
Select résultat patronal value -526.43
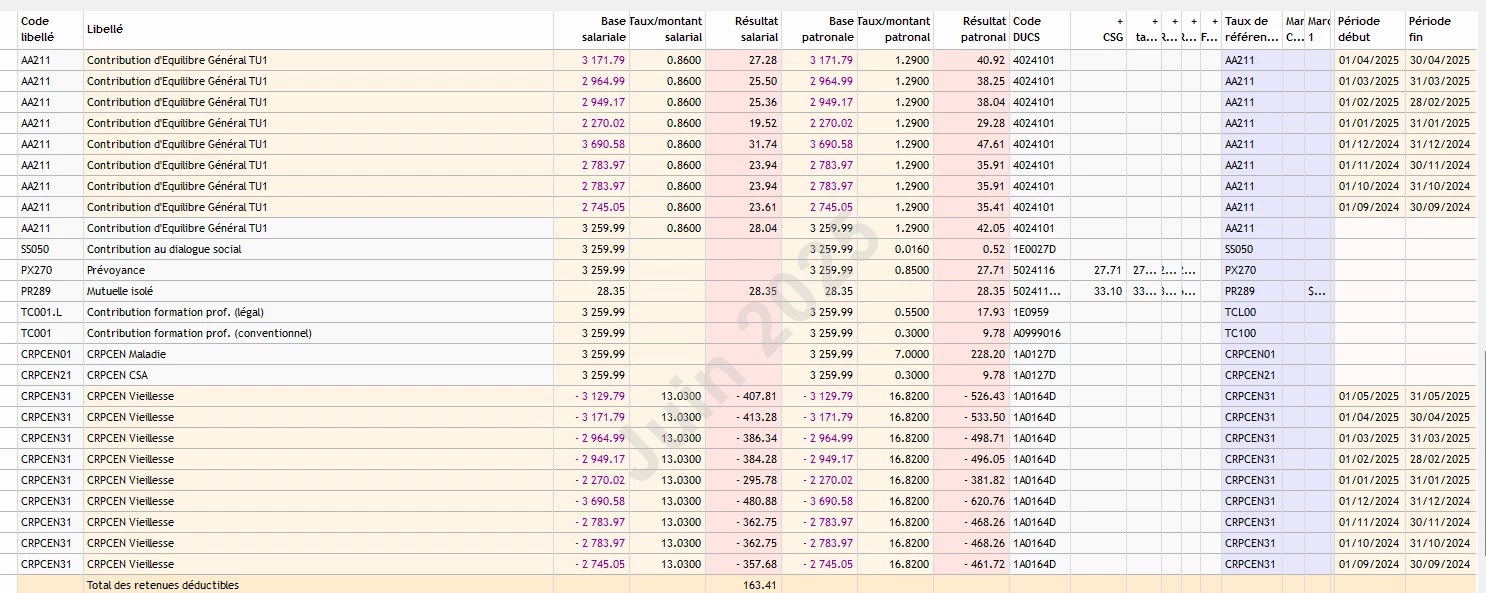(984, 396)
